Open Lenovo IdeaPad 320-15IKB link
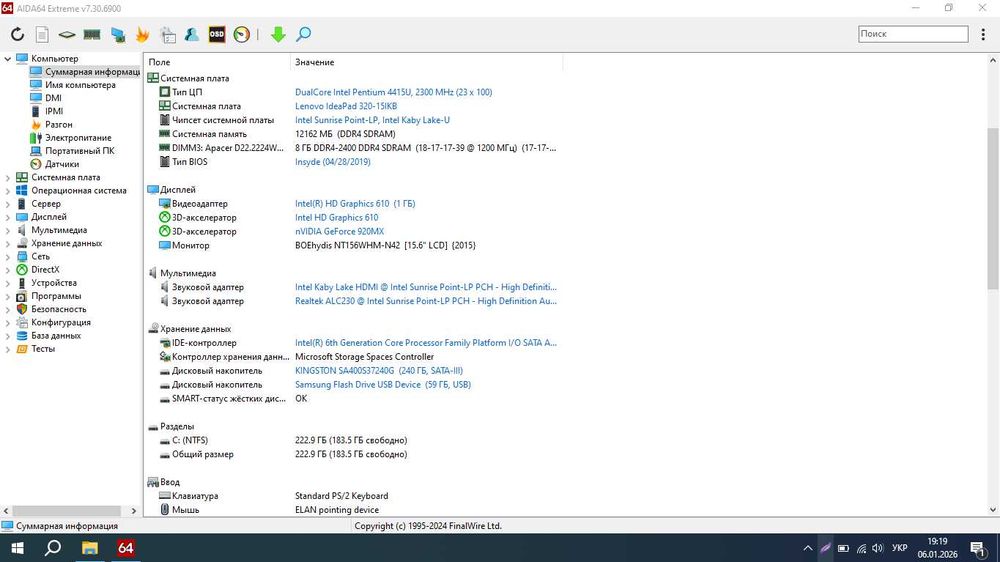Screen dimensions: 1000x562 [x=346, y=106]
